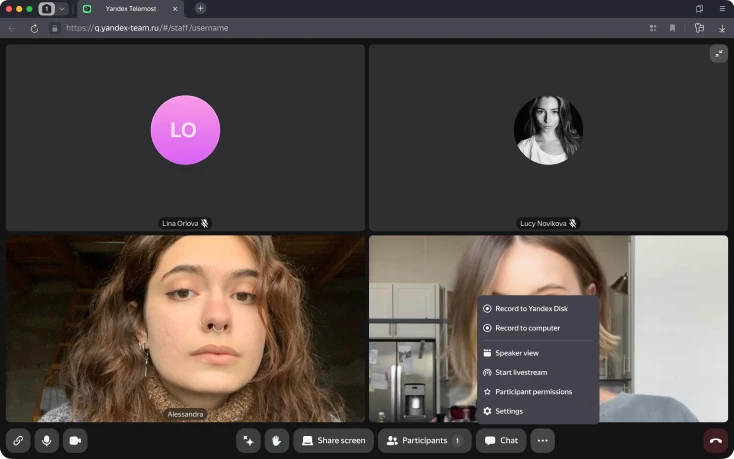
Task: Open Participant permissions
Action: click(x=538, y=392)
